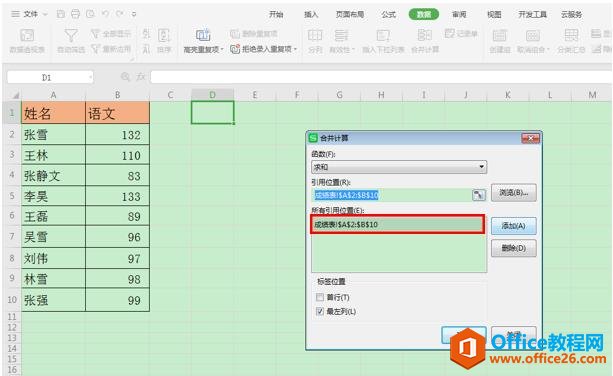Click the 全部显示 filter button

tap(111, 34)
